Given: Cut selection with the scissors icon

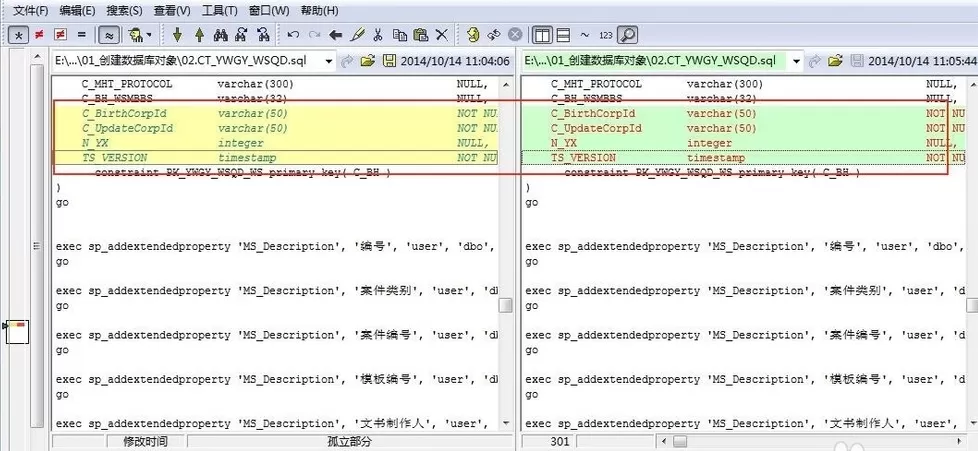Looking at the screenshot, I should tap(377, 35).
